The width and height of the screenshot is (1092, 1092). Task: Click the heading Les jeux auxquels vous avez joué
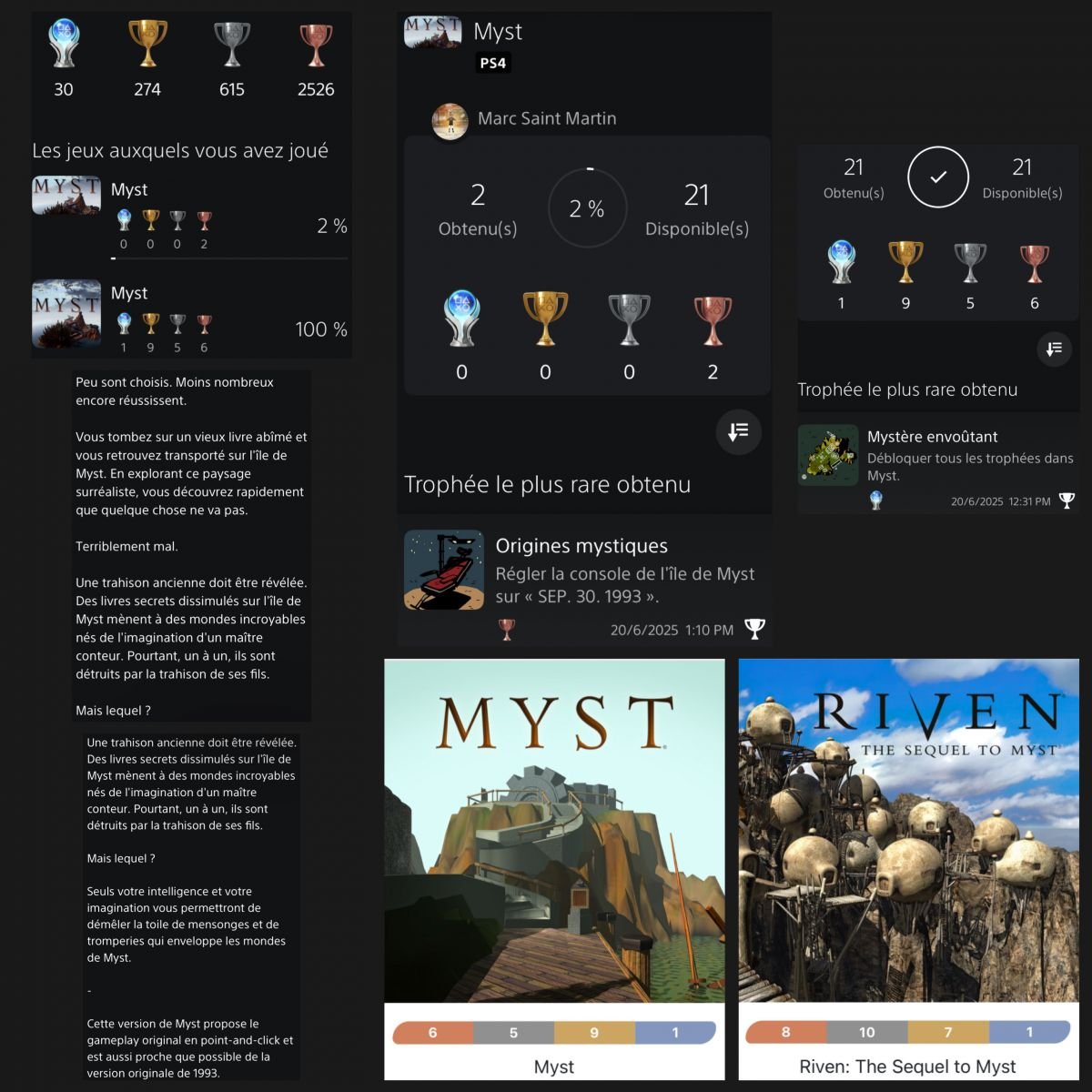(180, 150)
